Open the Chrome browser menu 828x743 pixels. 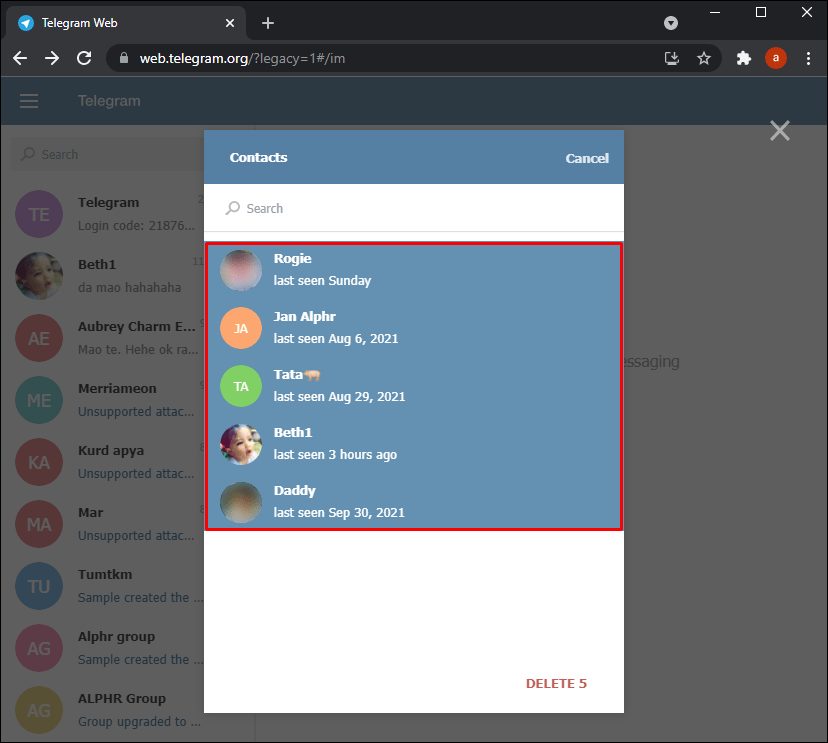click(x=809, y=58)
